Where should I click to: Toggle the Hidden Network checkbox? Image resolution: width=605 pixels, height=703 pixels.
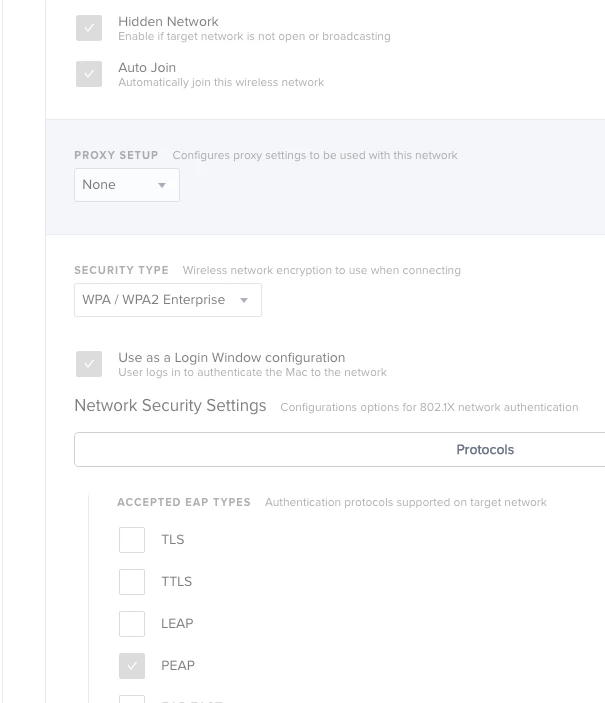(89, 28)
